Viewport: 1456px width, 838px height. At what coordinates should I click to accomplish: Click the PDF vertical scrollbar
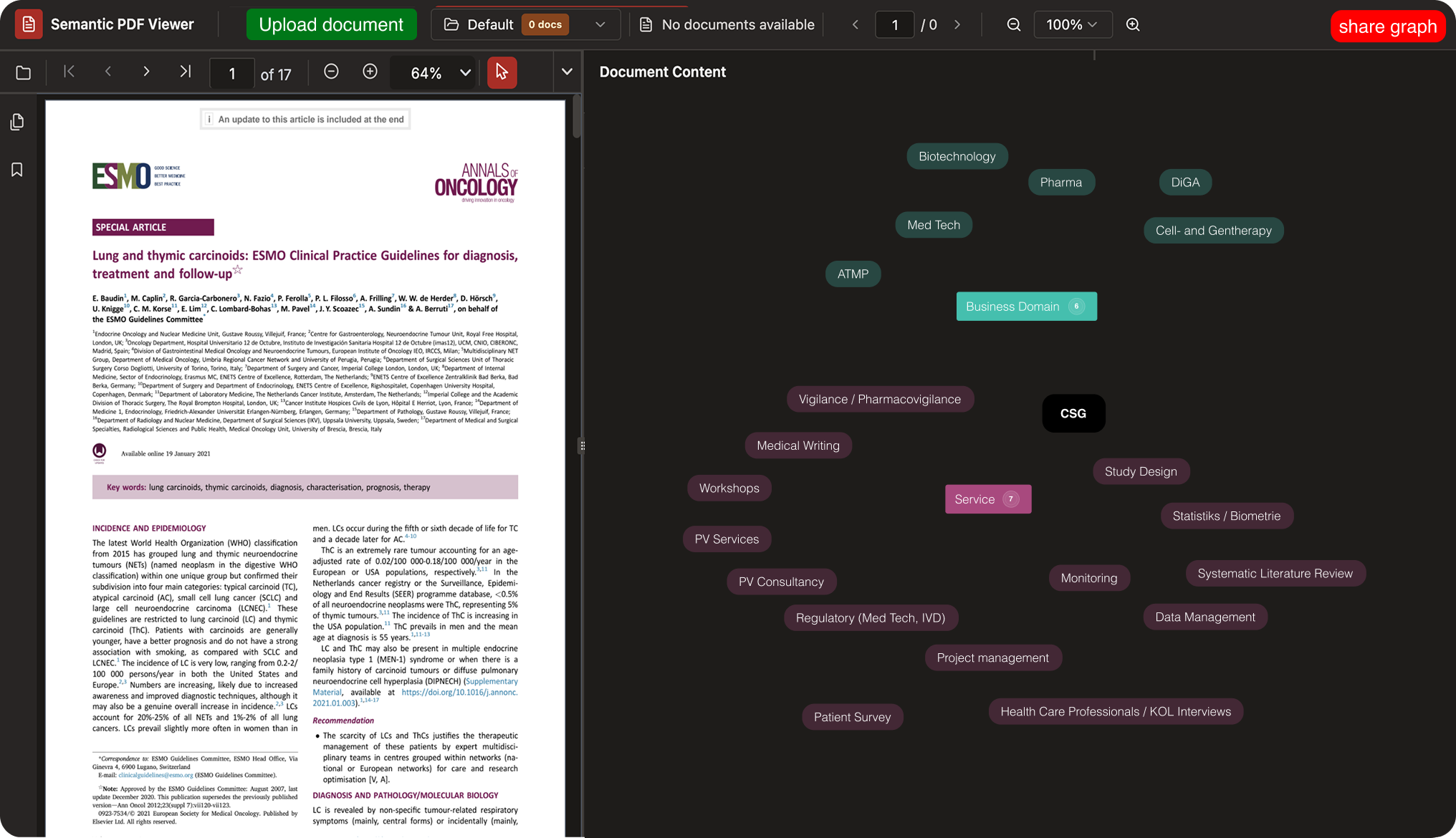(x=576, y=118)
